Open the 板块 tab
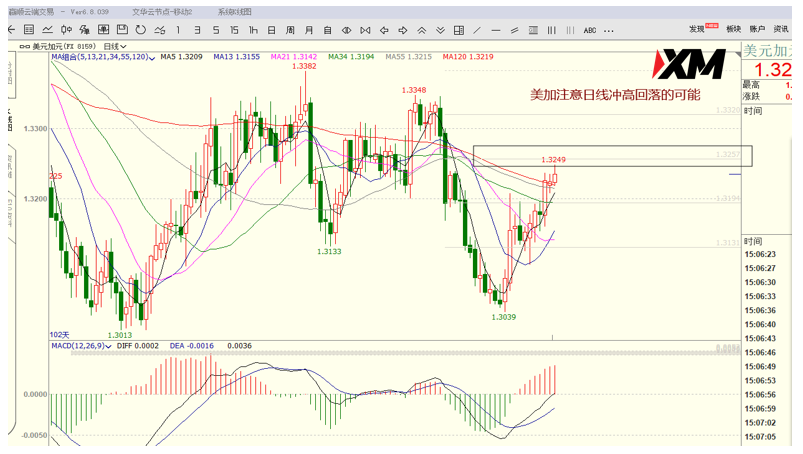The height and width of the screenshot is (454, 803). tap(733, 29)
